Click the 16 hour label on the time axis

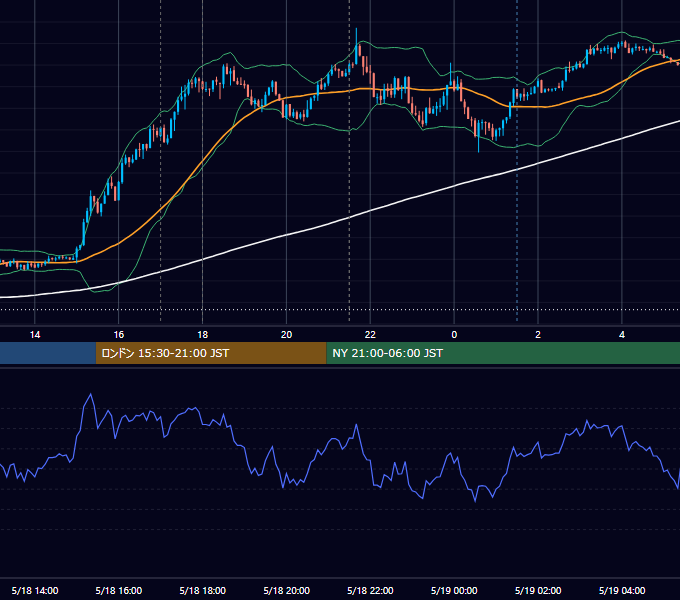click(x=118, y=335)
